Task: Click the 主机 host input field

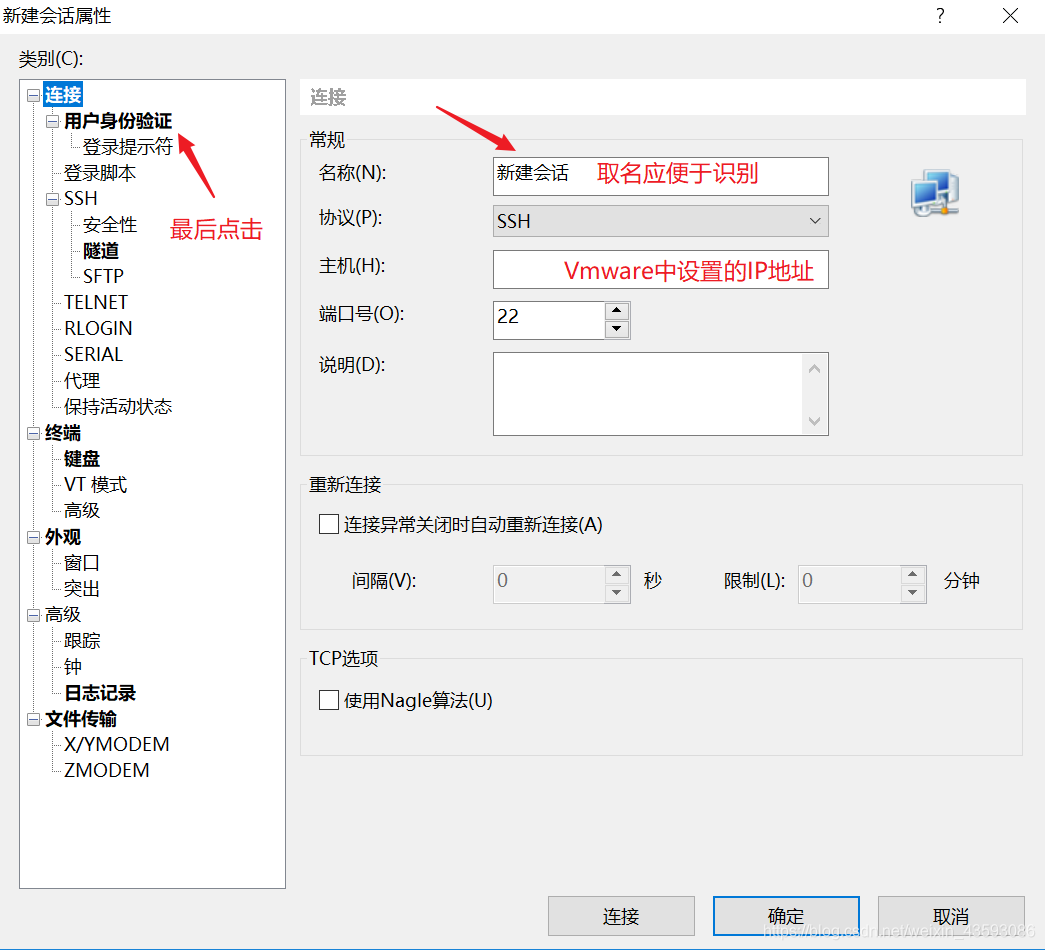Action: click(660, 269)
